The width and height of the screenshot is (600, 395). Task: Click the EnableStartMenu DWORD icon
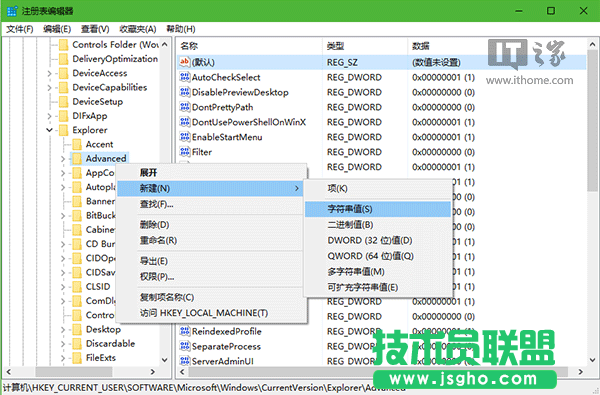(185, 137)
